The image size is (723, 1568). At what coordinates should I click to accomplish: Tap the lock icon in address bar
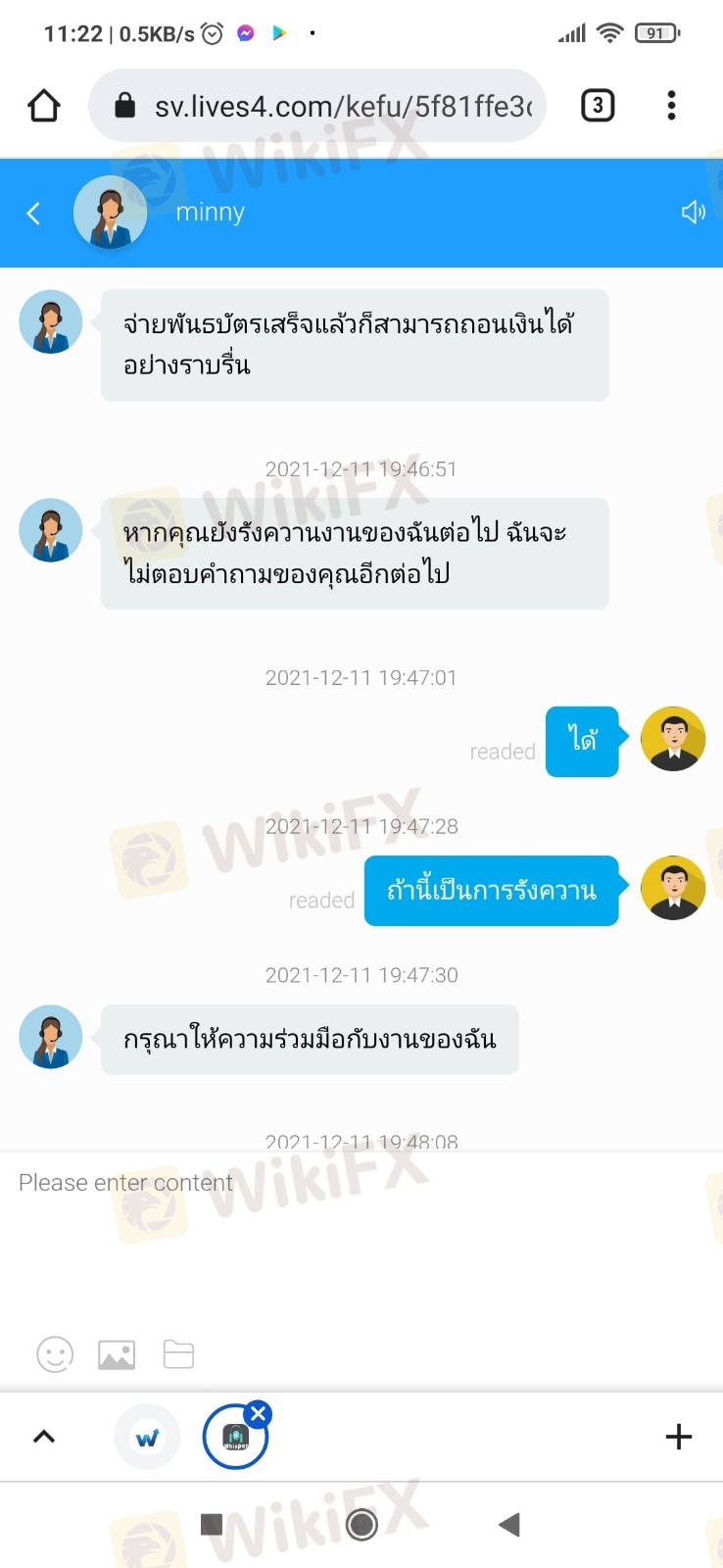(x=124, y=105)
